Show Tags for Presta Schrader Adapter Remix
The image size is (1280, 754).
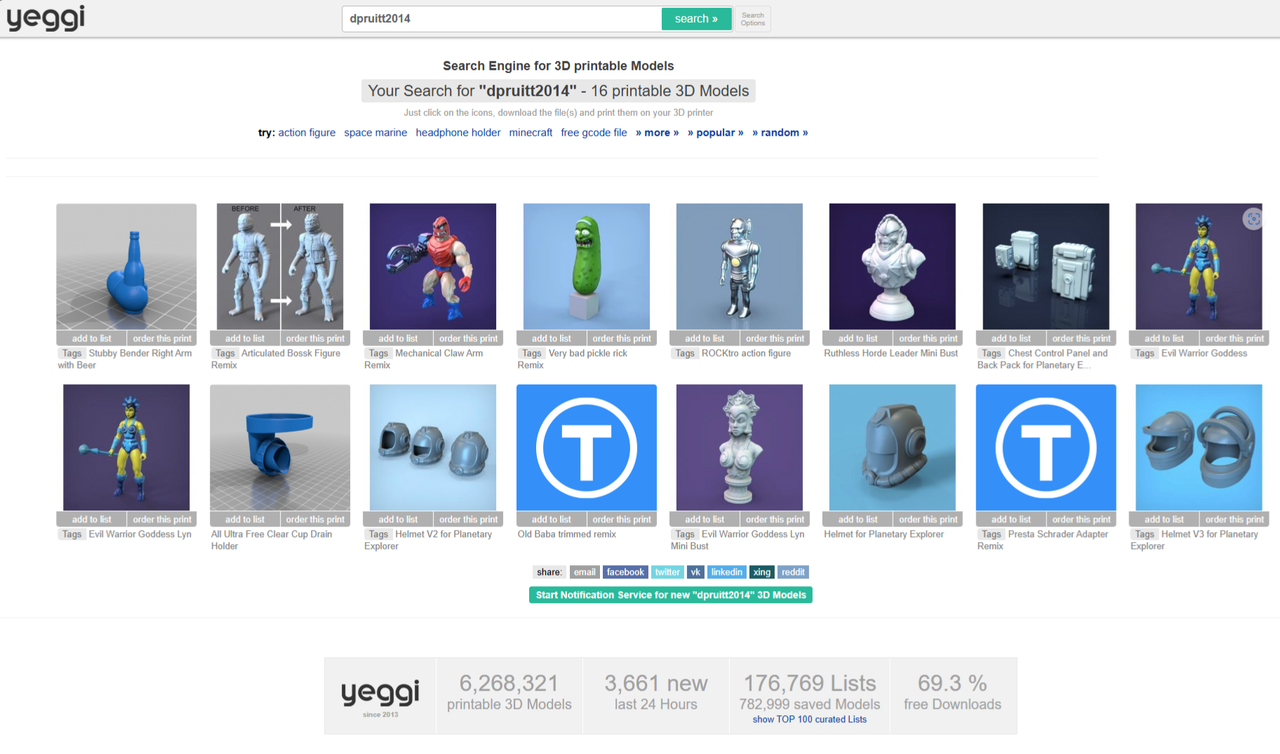(991, 534)
